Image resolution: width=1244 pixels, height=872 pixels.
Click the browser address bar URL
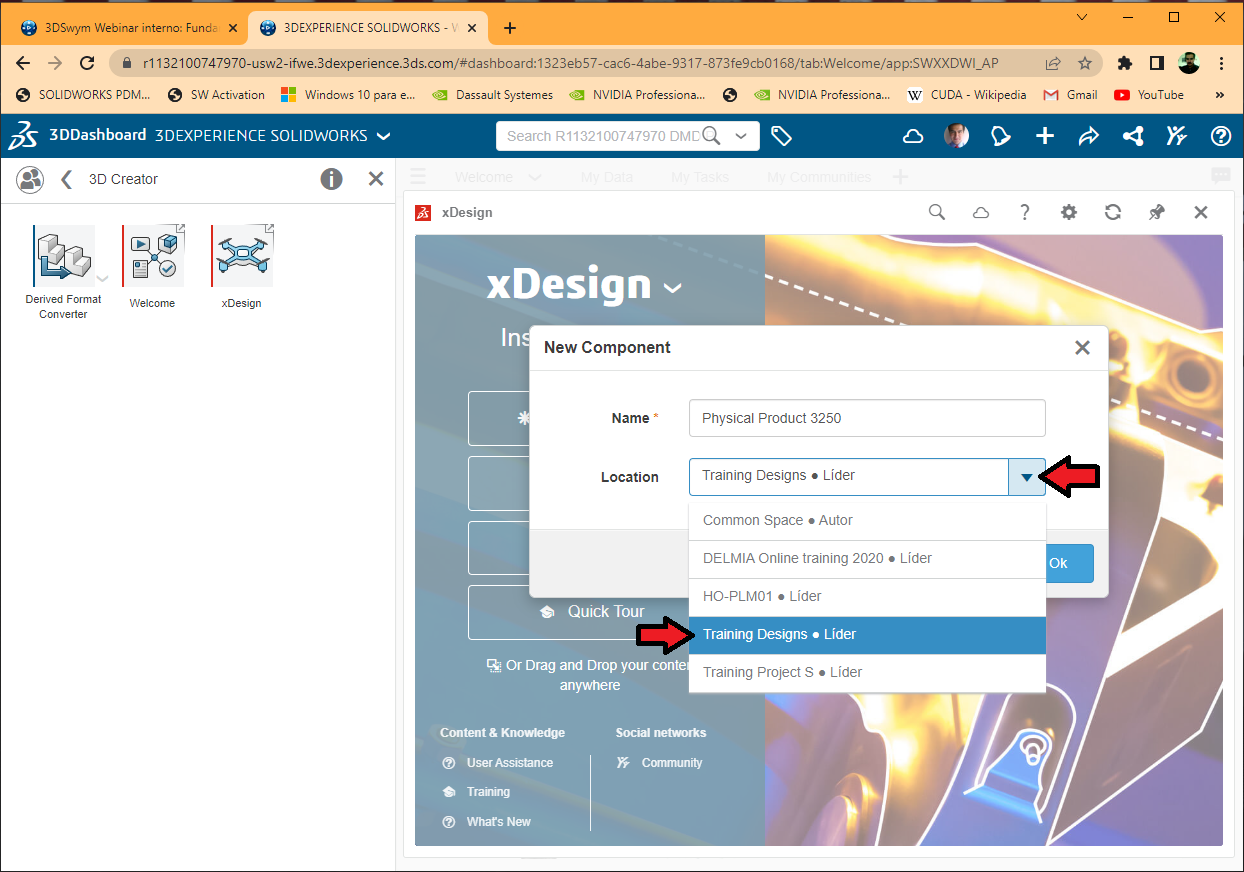click(571, 63)
